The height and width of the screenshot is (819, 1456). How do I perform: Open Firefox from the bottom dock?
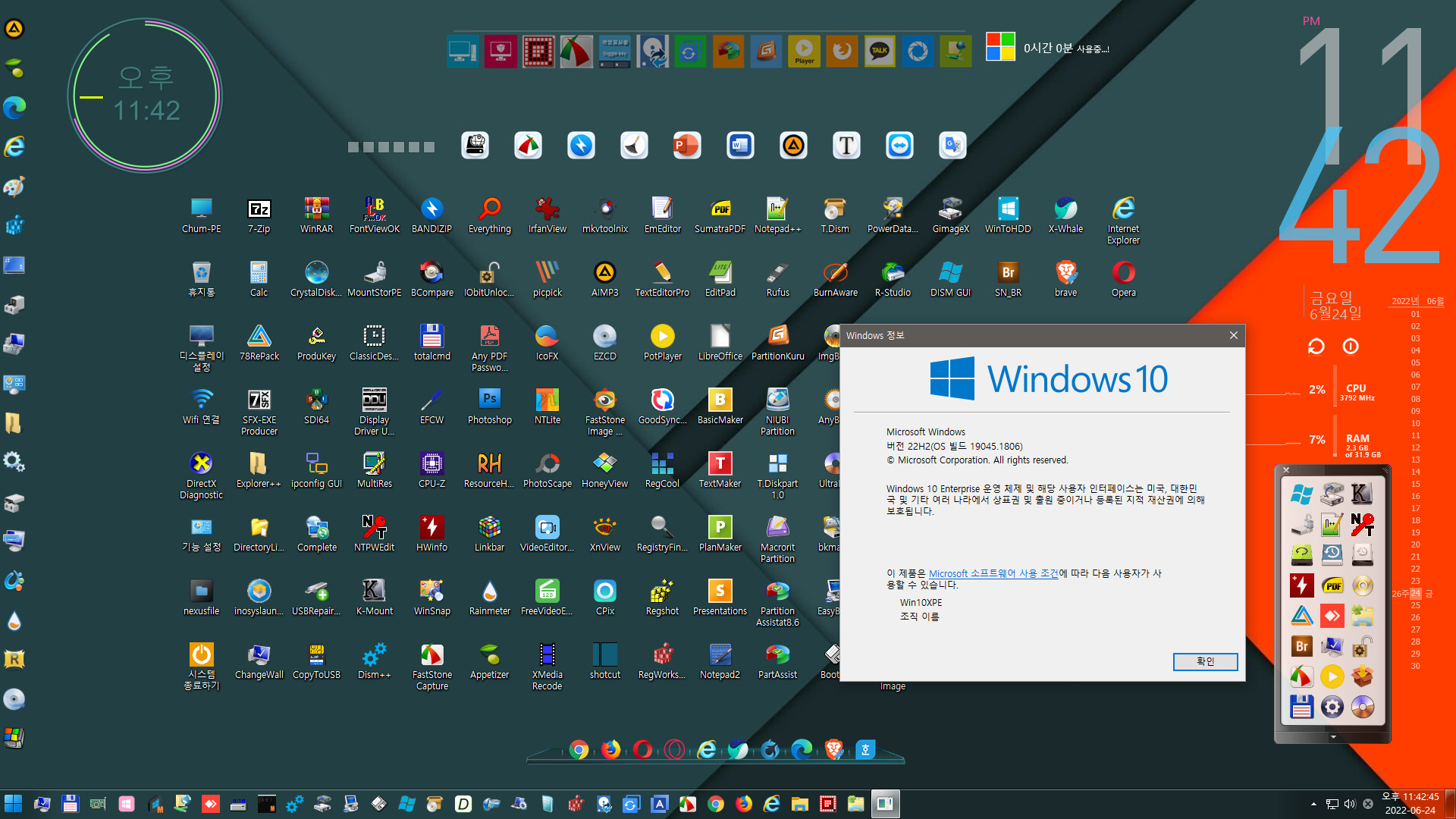[610, 750]
